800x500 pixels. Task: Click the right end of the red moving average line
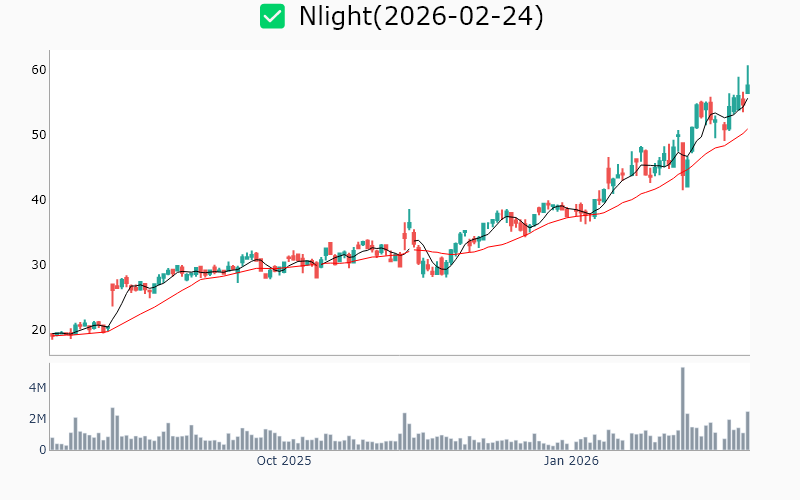747,129
